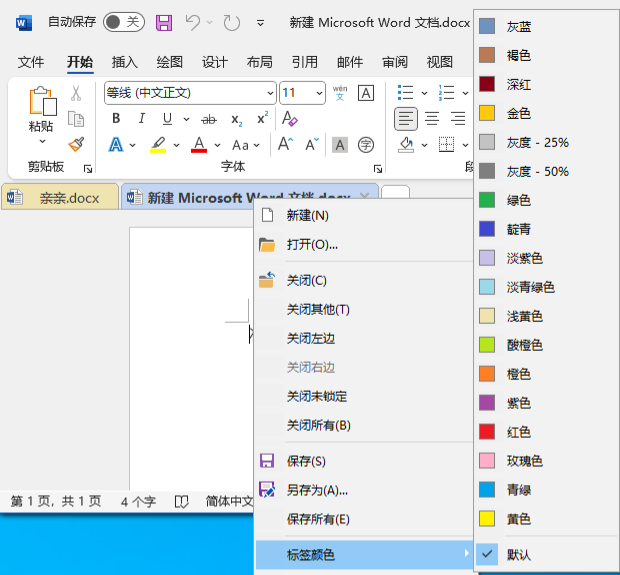Align text left
Image resolution: width=620 pixels, height=575 pixels.
click(x=406, y=119)
